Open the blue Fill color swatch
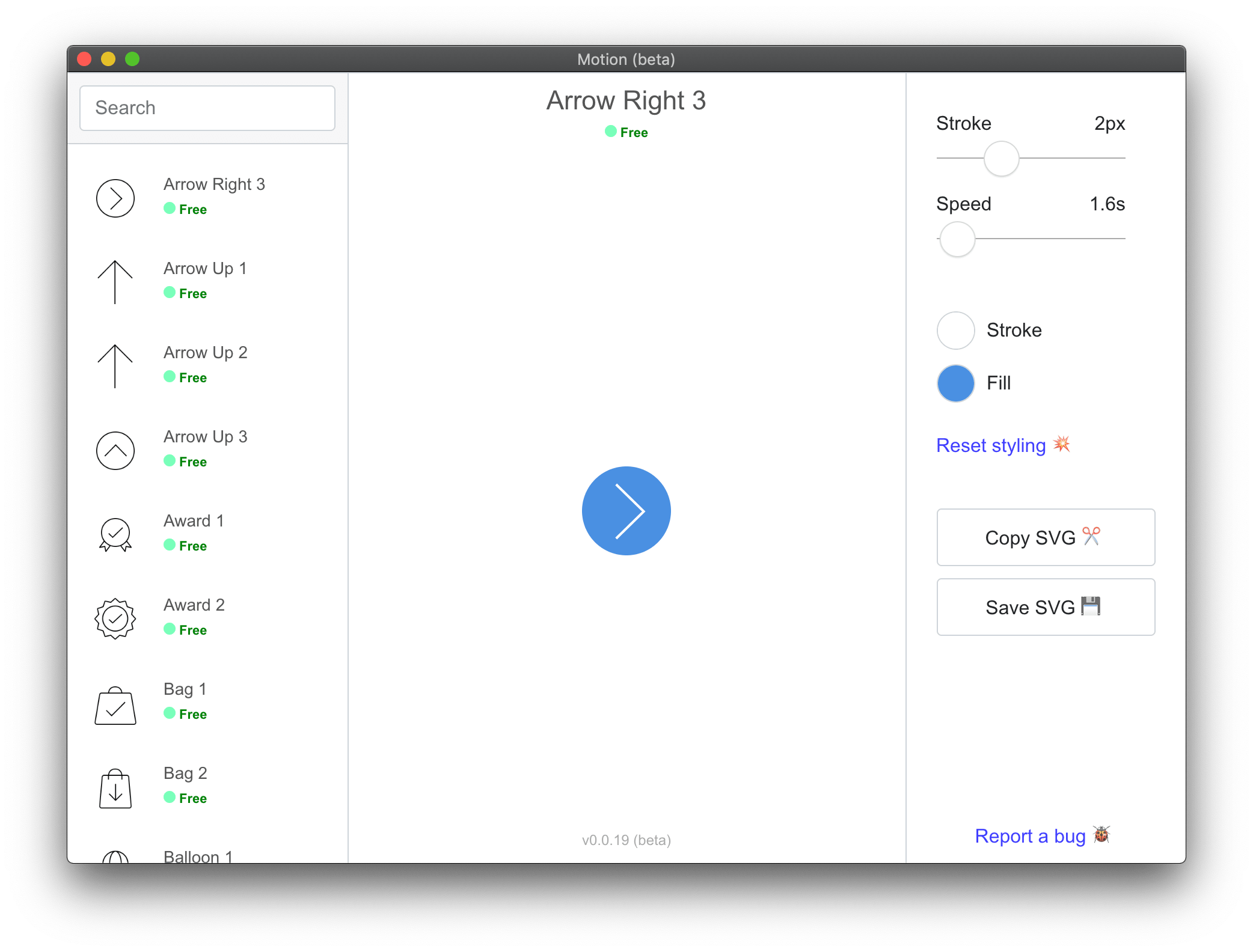 click(x=955, y=383)
